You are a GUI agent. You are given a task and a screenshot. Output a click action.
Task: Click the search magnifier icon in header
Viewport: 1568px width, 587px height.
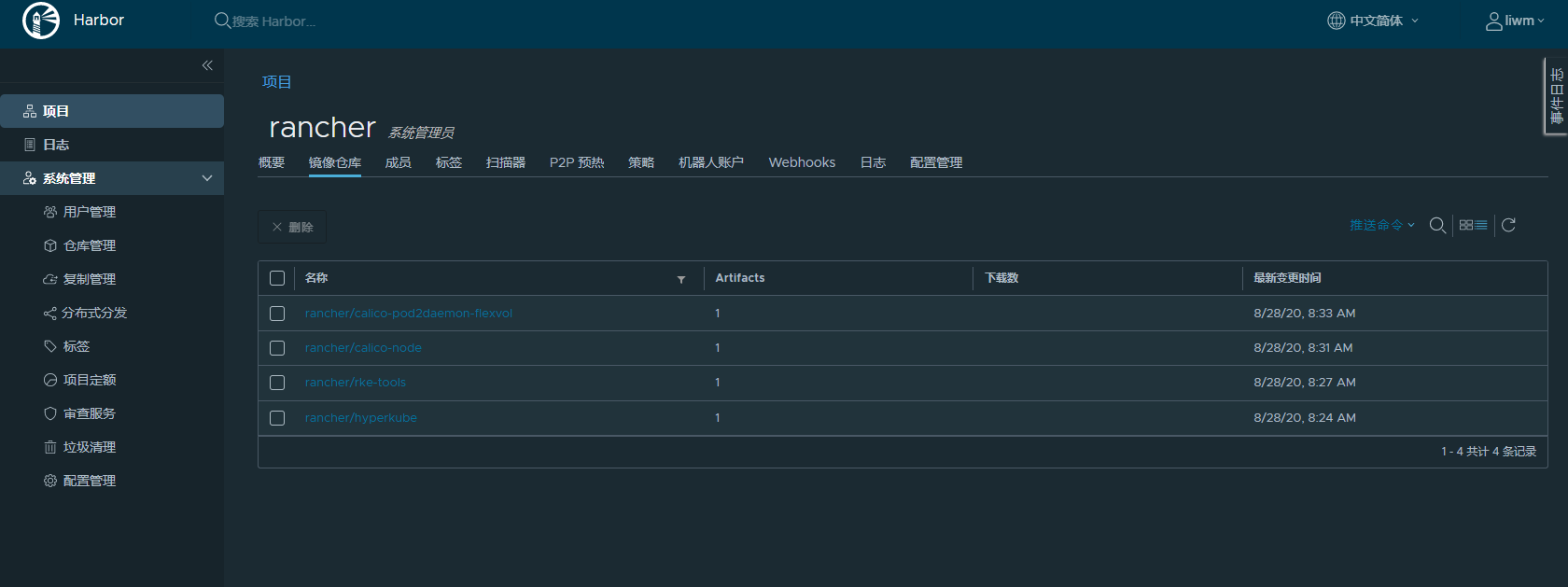pyautogui.click(x=222, y=21)
